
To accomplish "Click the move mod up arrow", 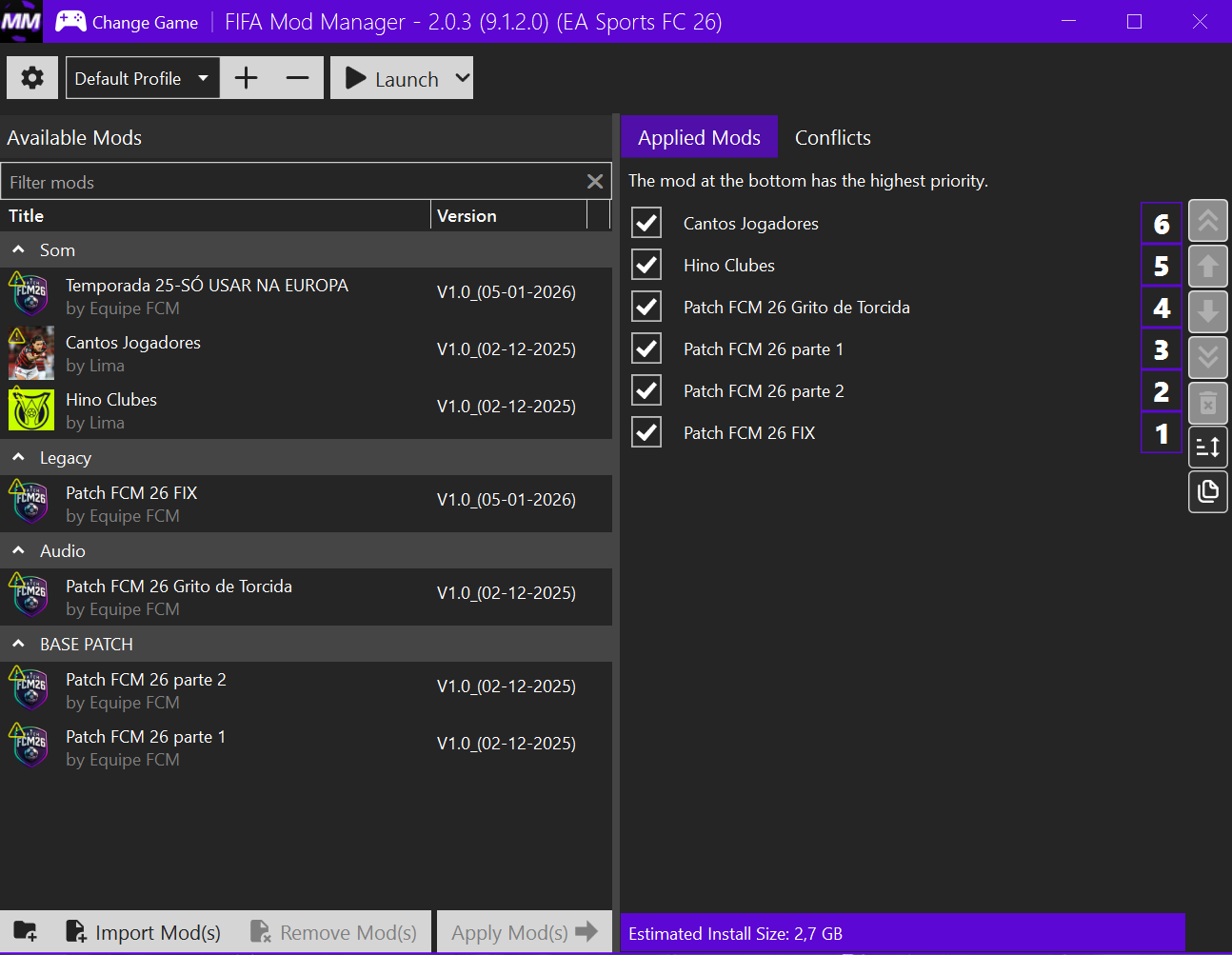I will pyautogui.click(x=1207, y=267).
